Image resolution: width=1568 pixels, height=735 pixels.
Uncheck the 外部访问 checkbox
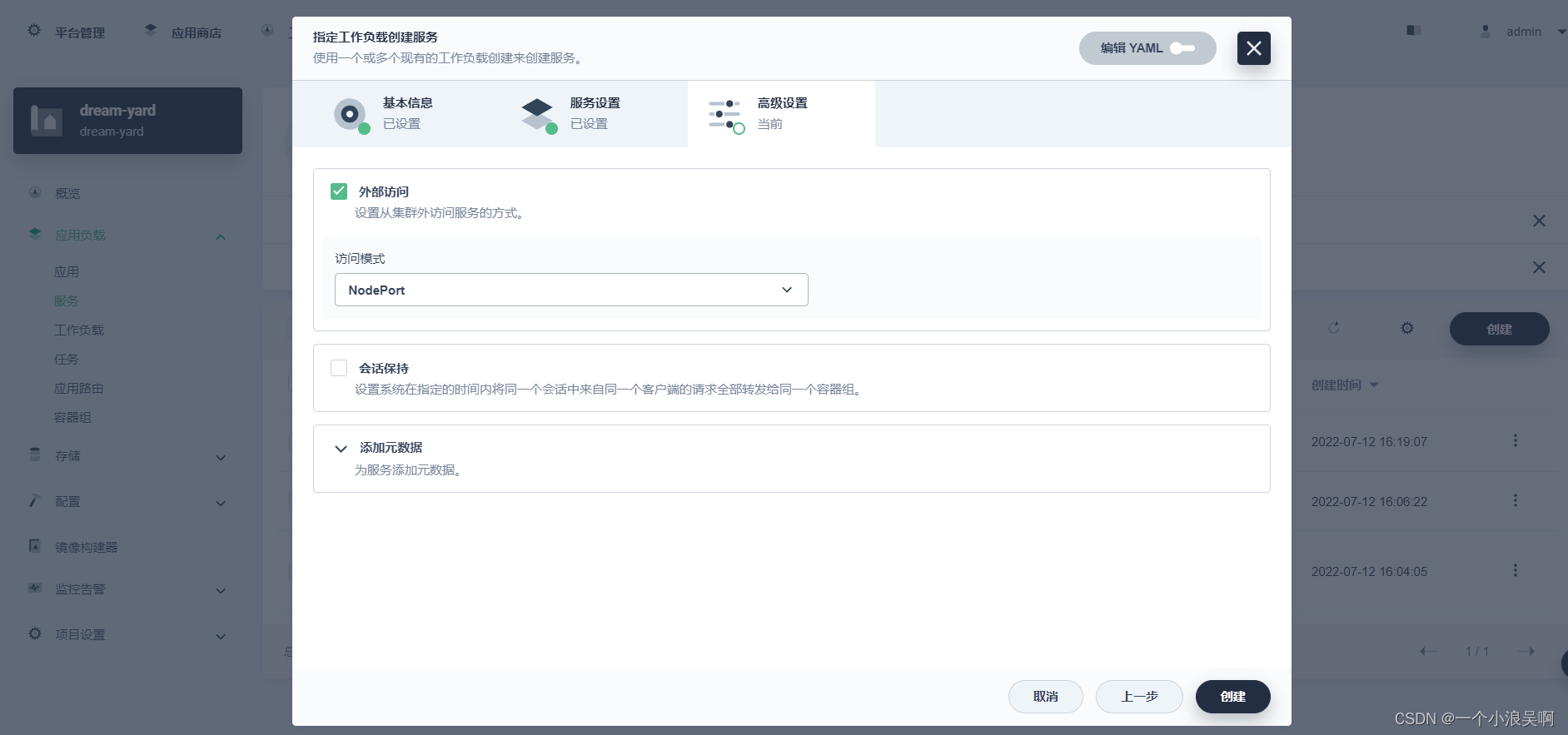point(339,191)
